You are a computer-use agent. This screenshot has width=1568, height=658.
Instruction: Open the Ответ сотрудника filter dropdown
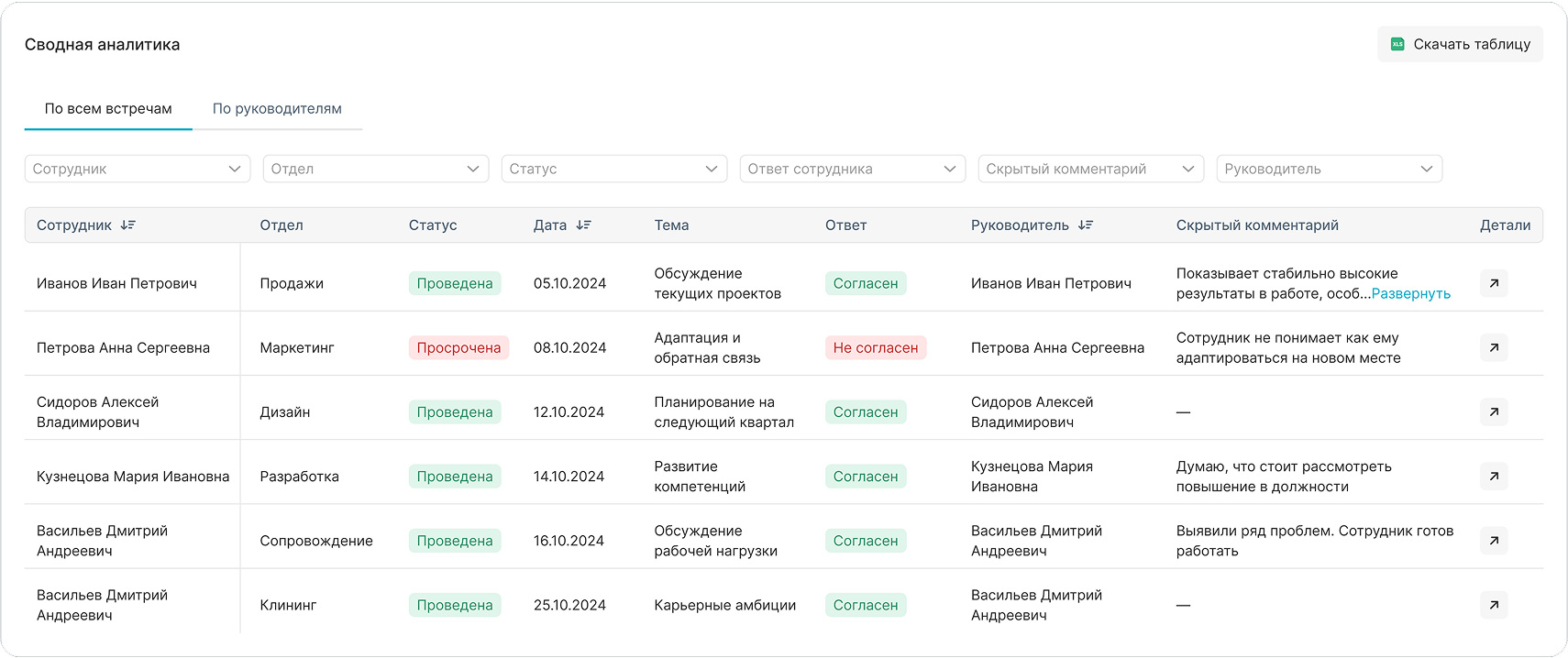pyautogui.click(x=853, y=169)
